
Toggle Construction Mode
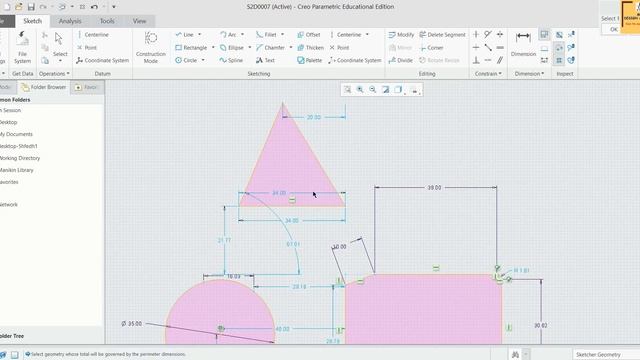pos(151,48)
